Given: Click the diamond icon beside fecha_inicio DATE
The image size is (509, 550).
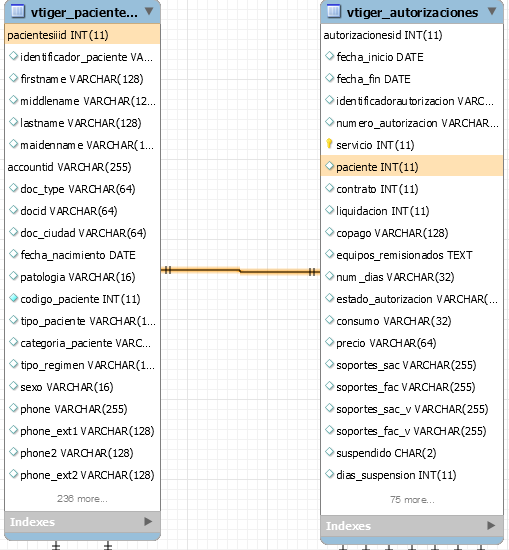Looking at the screenshot, I should click(x=329, y=56).
